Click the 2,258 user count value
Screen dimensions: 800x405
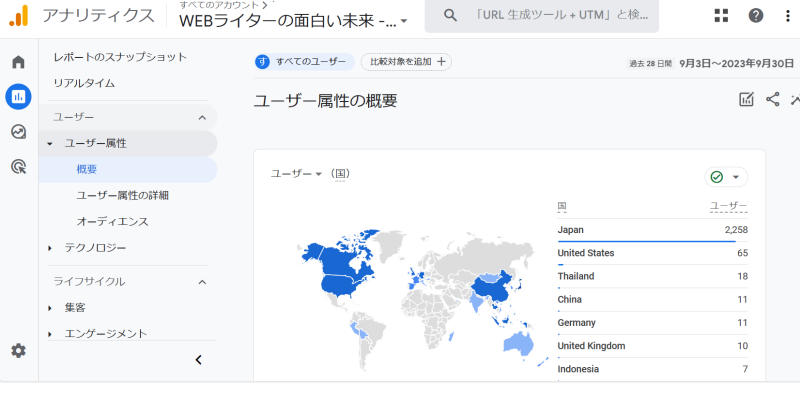click(x=736, y=230)
